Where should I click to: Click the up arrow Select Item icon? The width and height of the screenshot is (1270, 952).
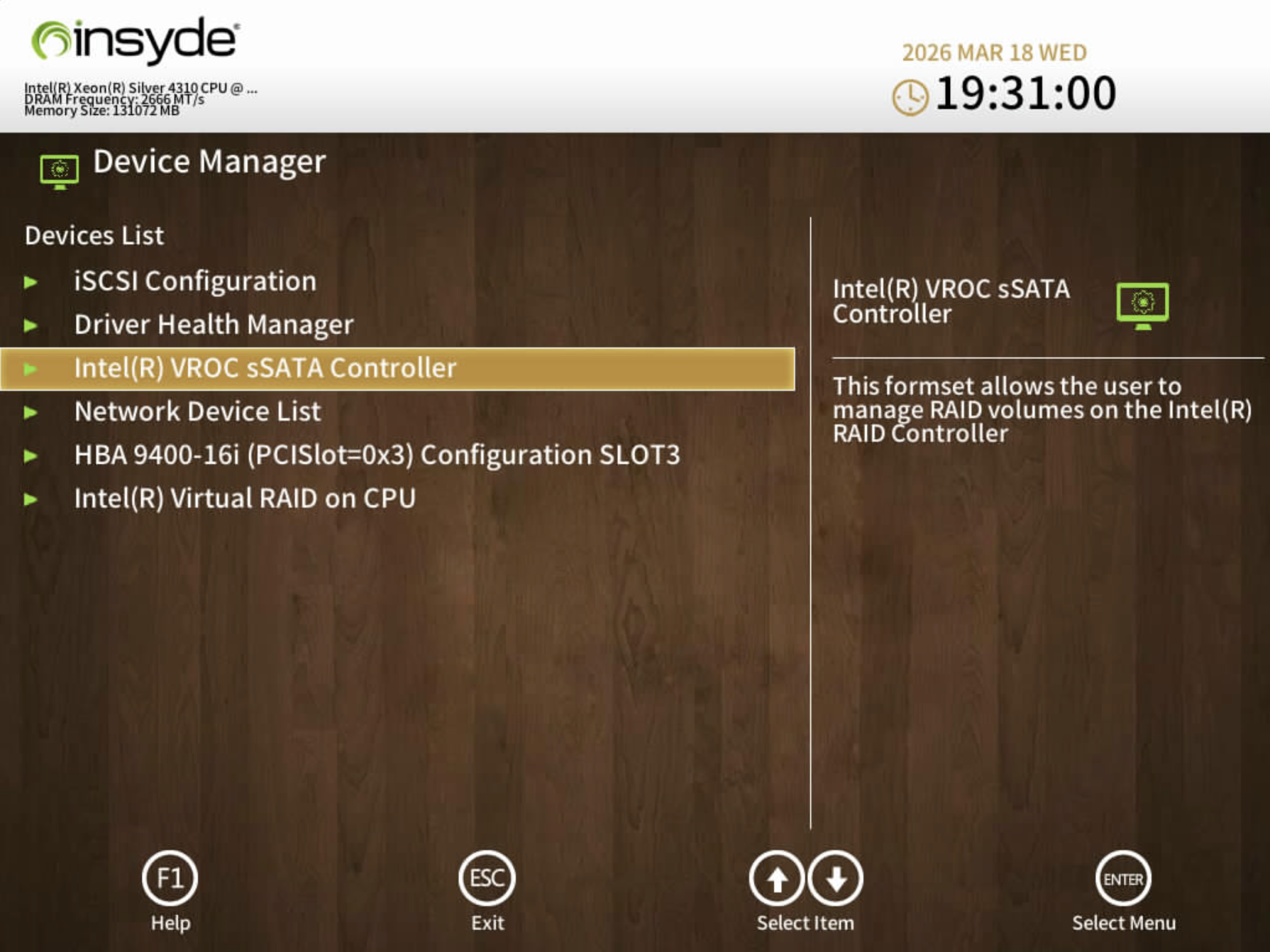777,878
